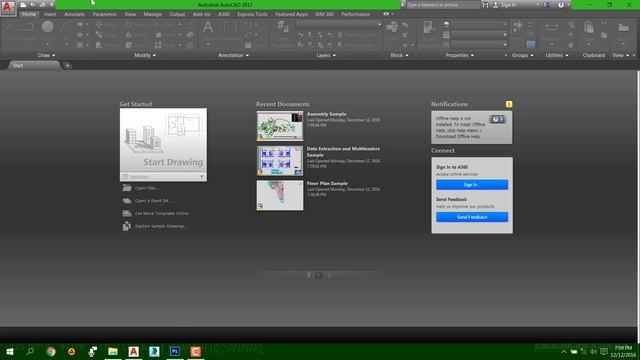Open Layer Properties icon in Layers panel
The image size is (640, 360).
click(282, 27)
